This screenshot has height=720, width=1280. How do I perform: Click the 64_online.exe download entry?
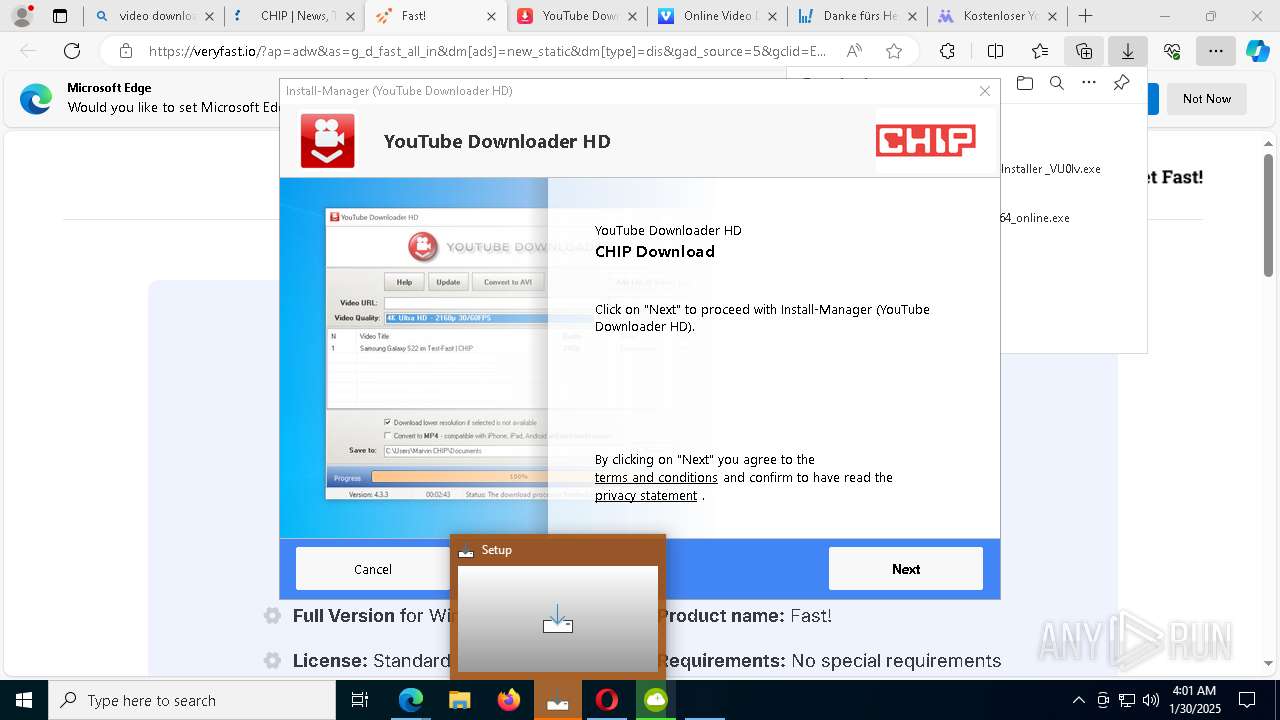pyautogui.click(x=1035, y=218)
